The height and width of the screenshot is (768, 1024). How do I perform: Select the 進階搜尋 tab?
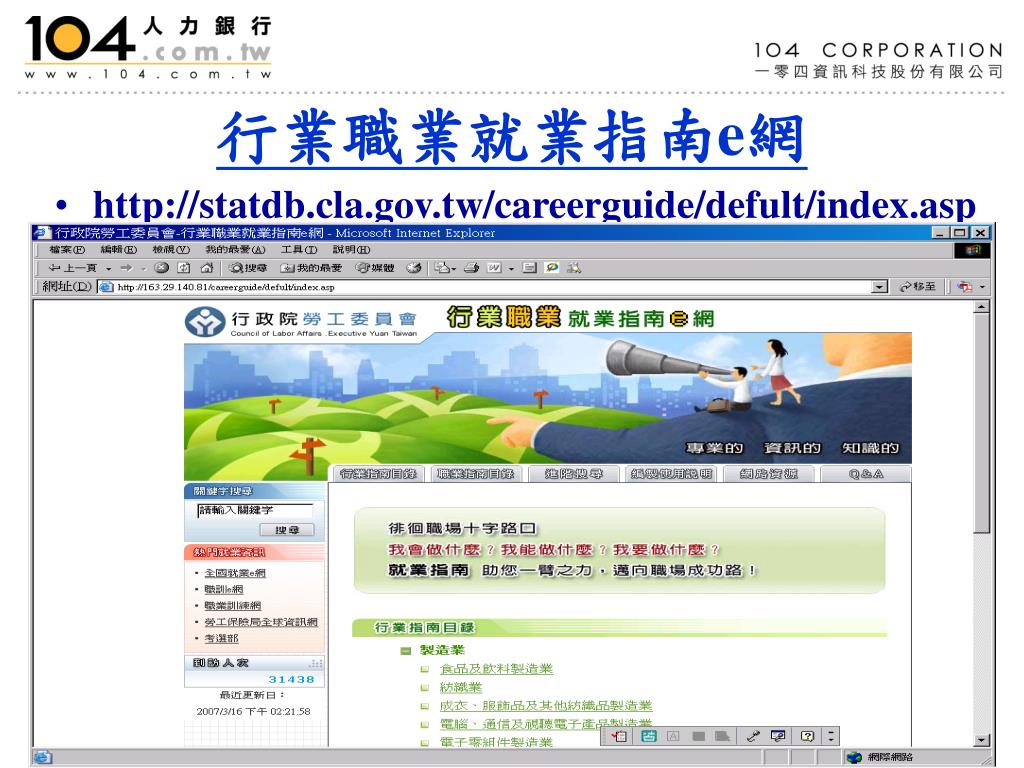click(x=573, y=473)
